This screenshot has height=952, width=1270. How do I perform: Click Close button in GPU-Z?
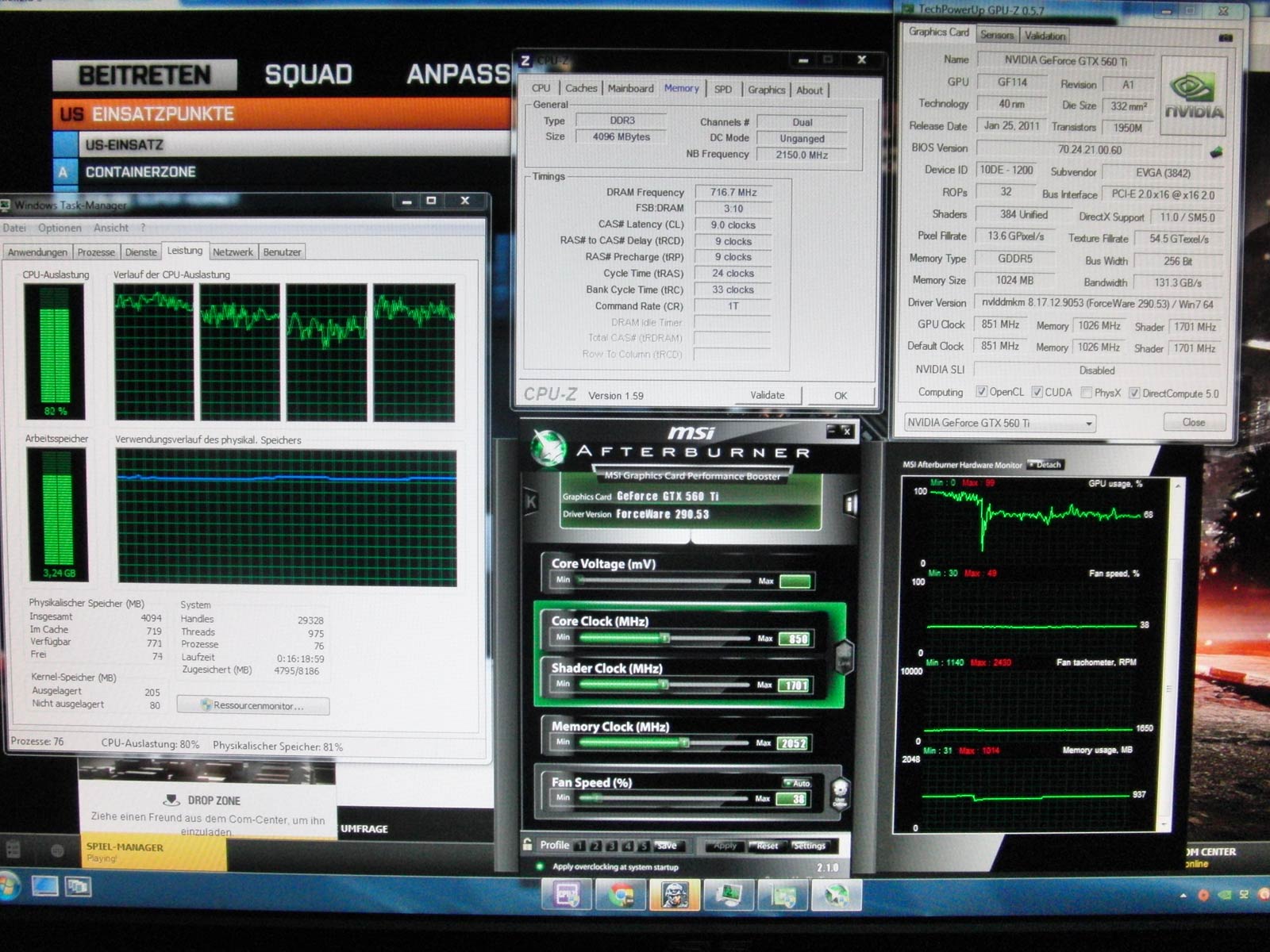(x=1194, y=422)
